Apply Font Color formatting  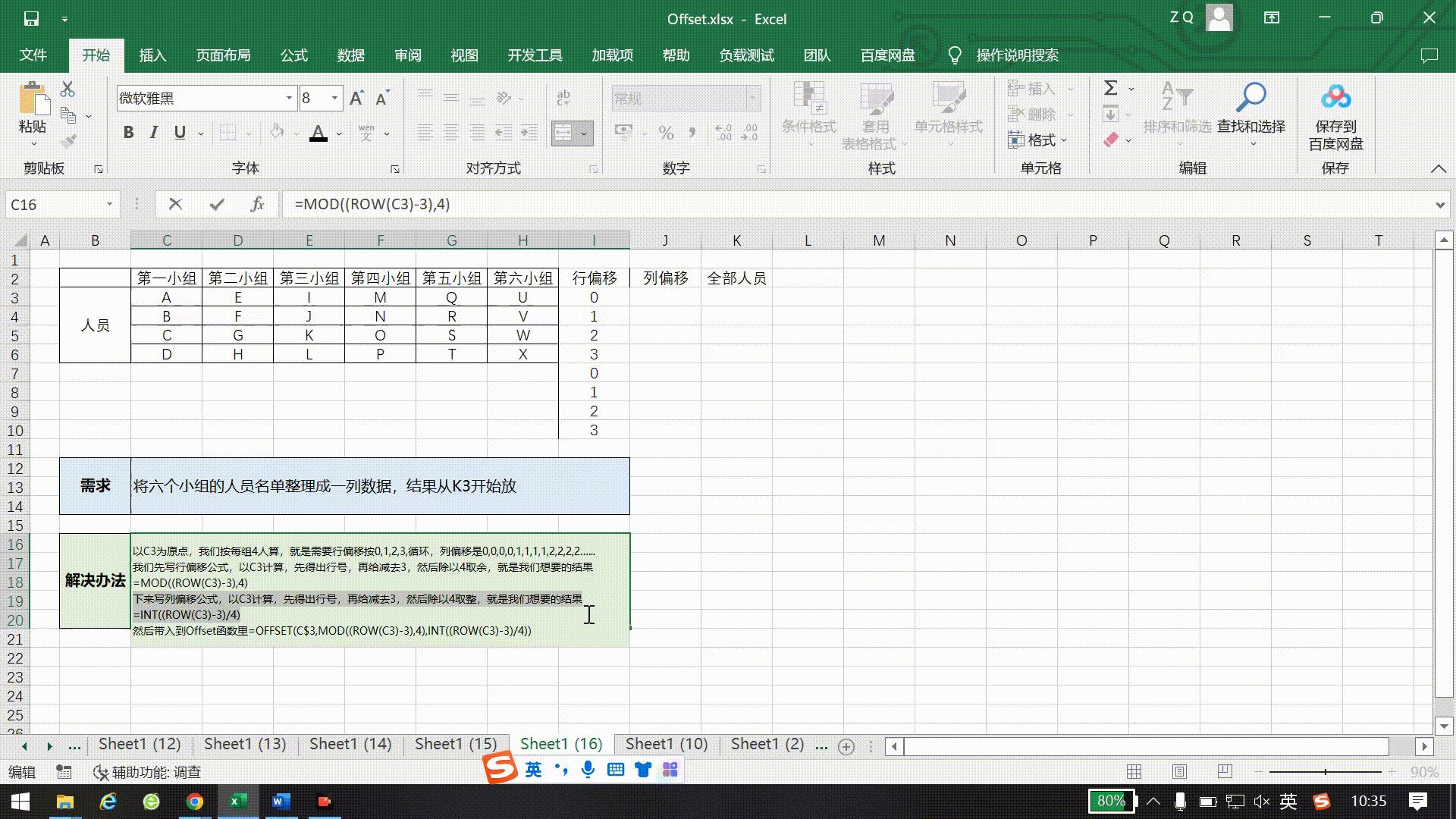(x=318, y=132)
